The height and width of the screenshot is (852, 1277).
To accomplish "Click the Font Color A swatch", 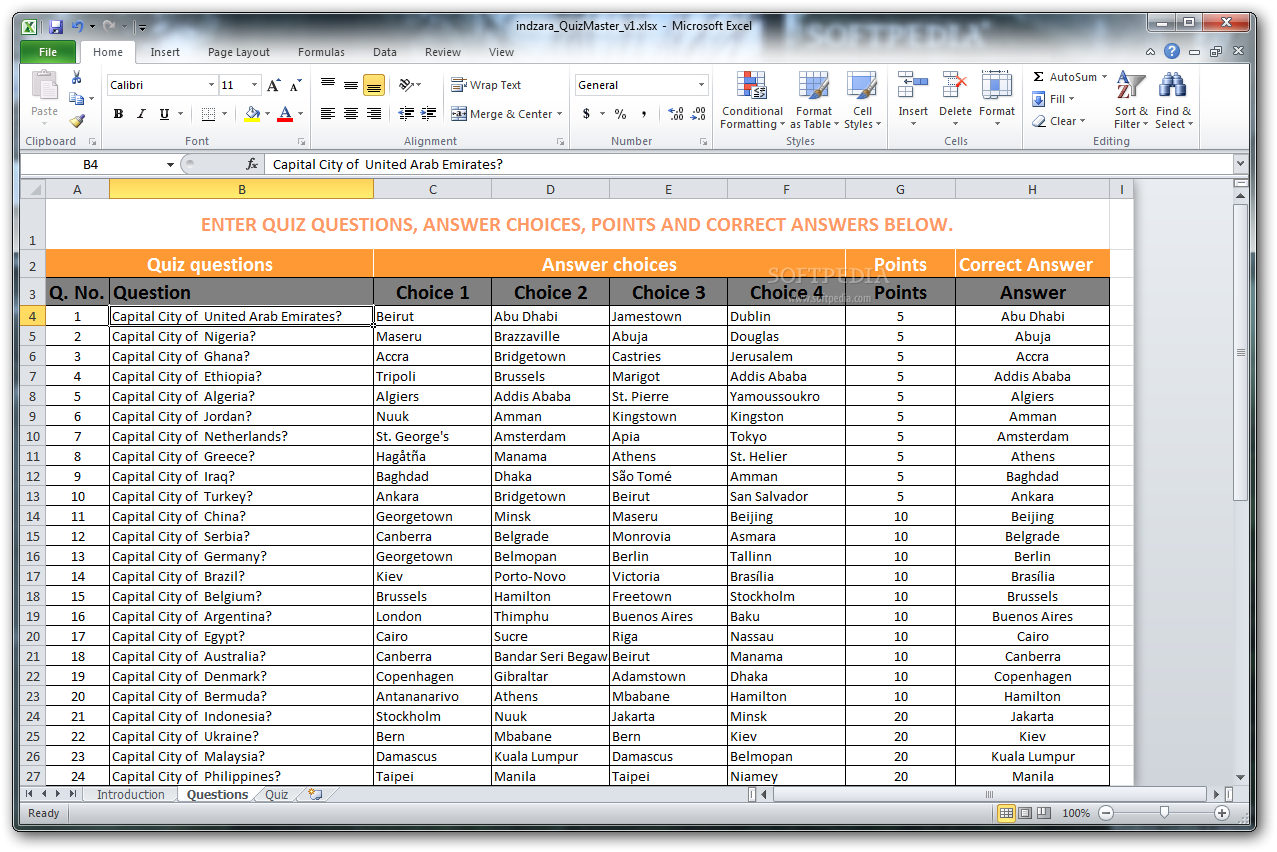I will pos(285,114).
